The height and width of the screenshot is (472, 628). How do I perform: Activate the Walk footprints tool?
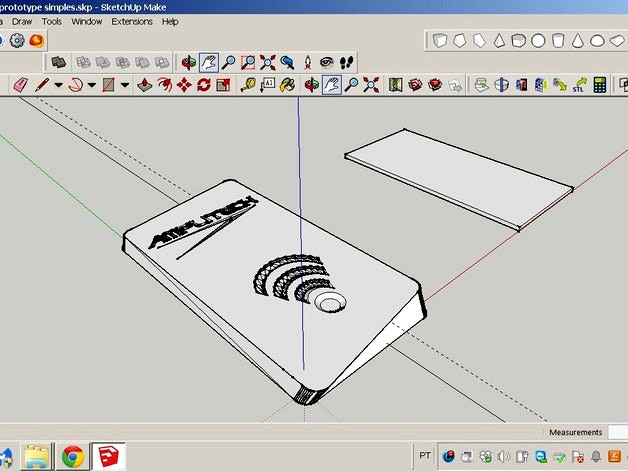346,63
